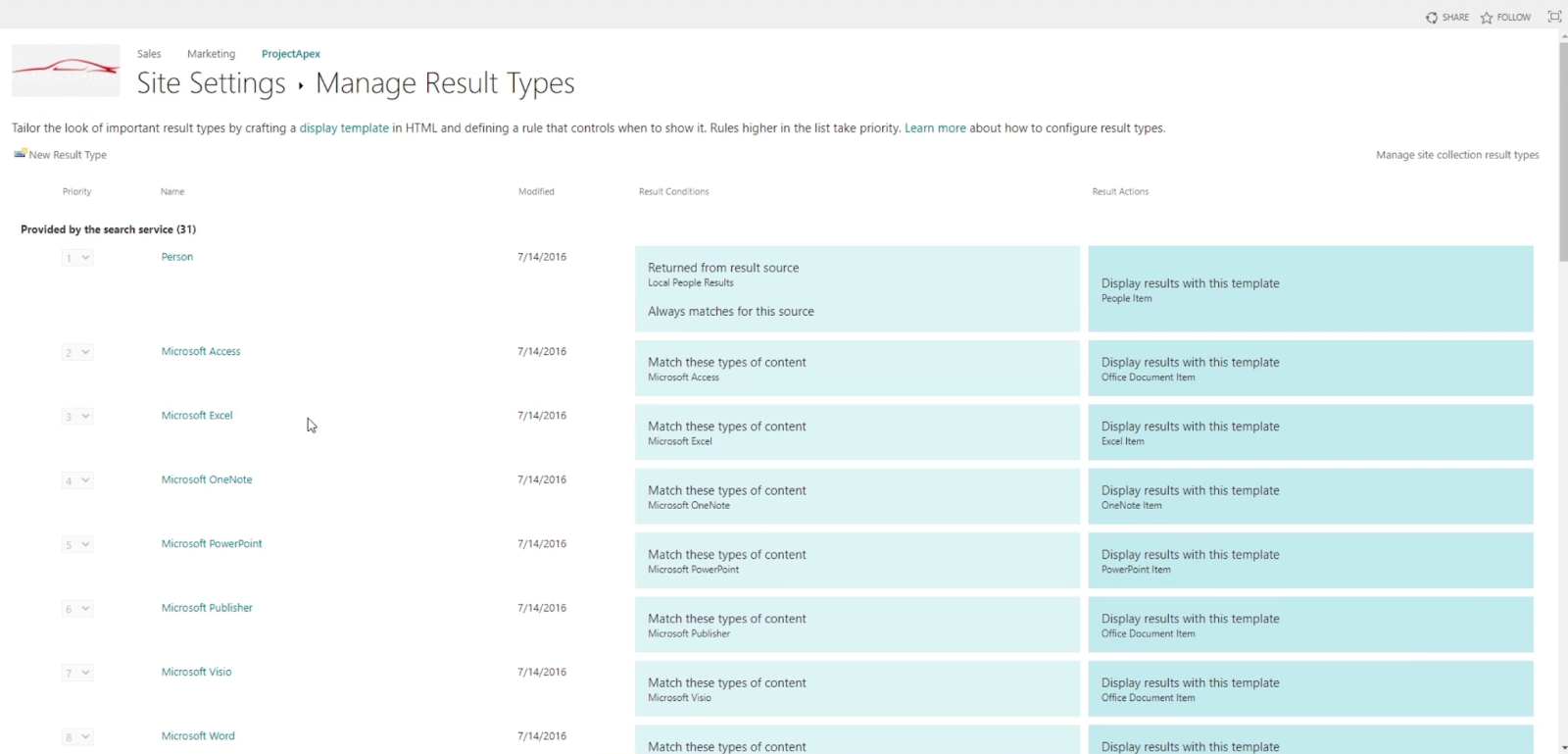The width and height of the screenshot is (1568, 754).
Task: Click the Follow star icon
Action: tap(1487, 18)
